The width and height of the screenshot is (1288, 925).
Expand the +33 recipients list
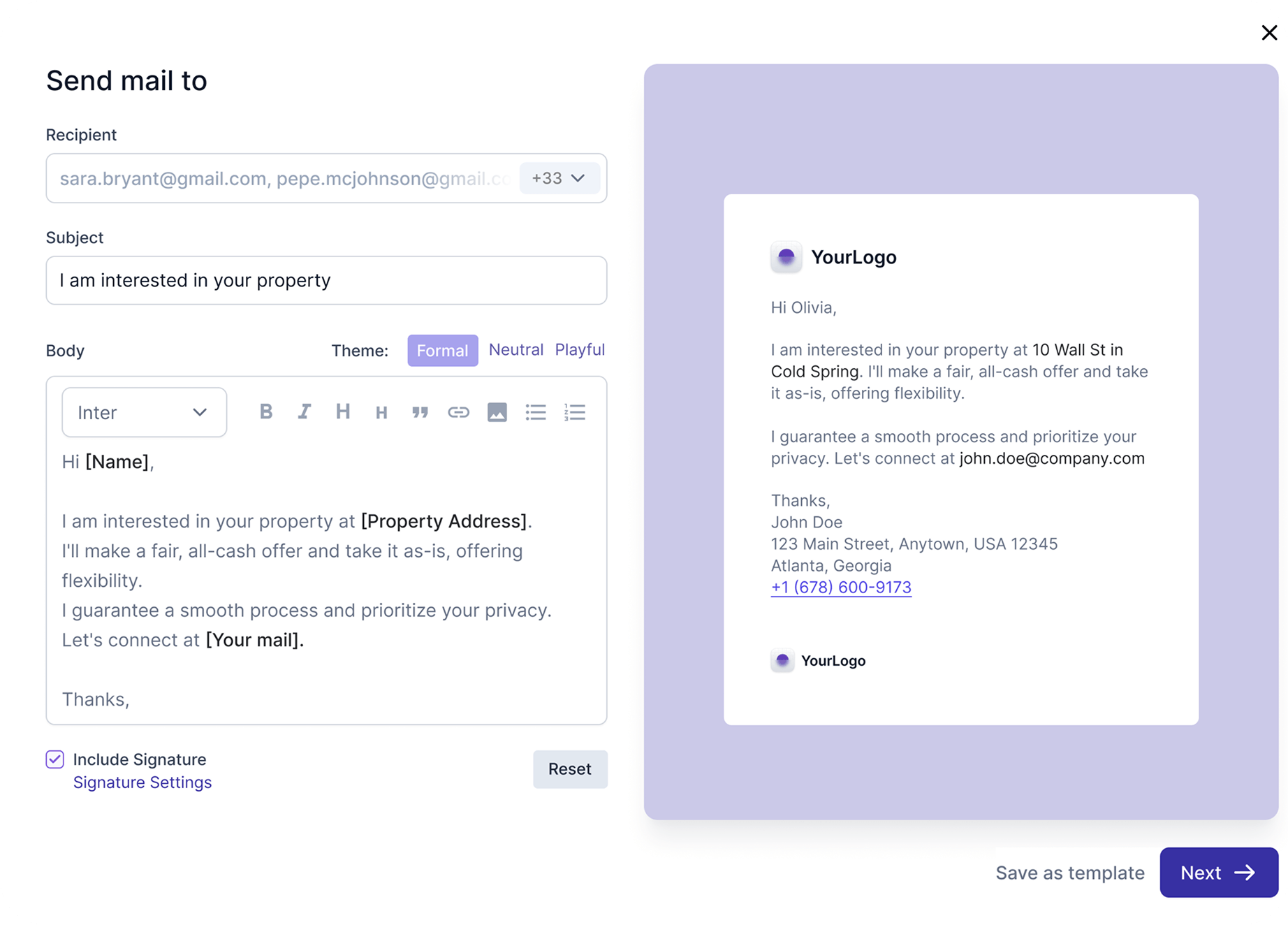click(x=559, y=178)
